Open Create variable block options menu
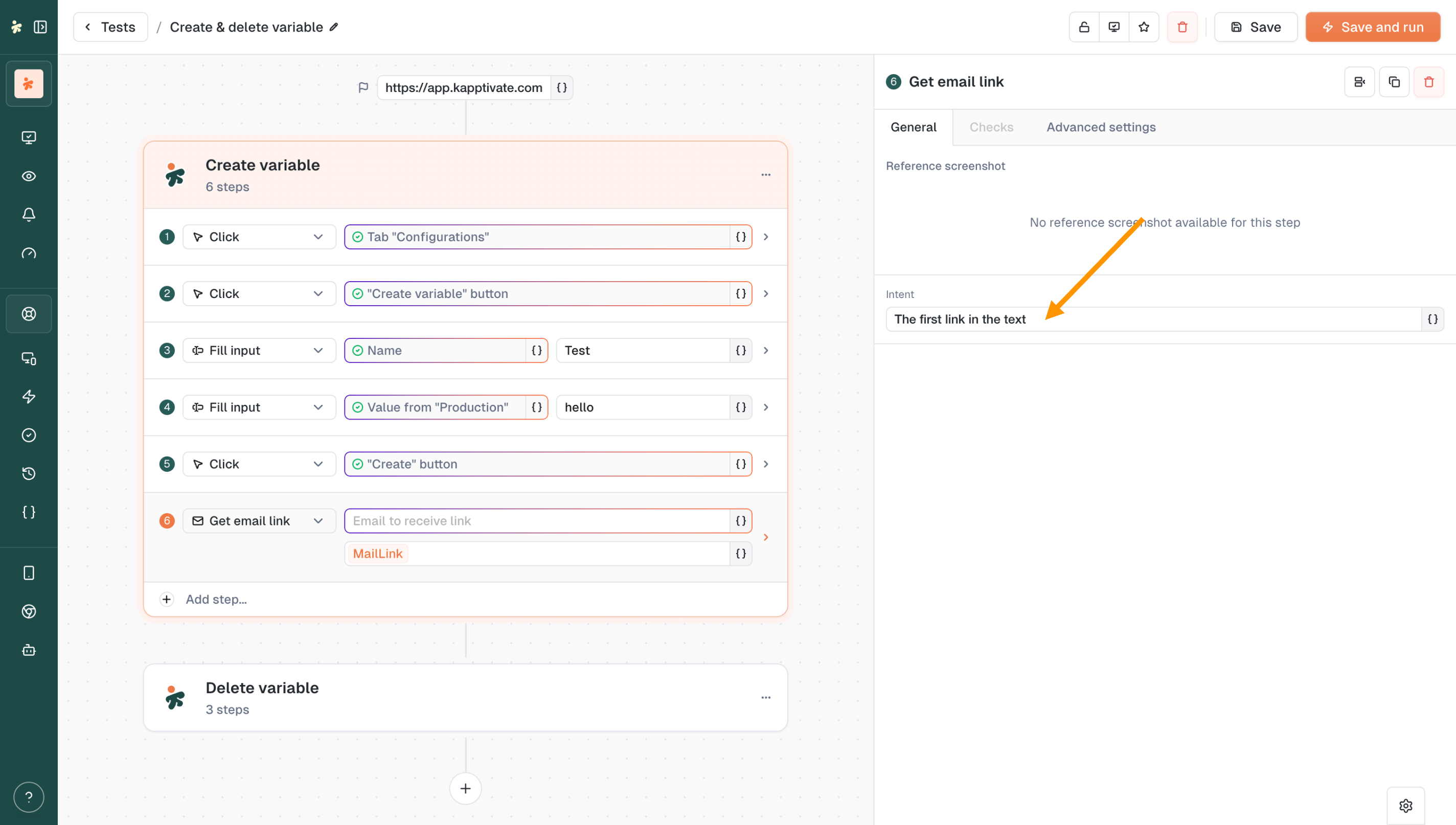Viewport: 1456px width, 825px height. coord(765,174)
